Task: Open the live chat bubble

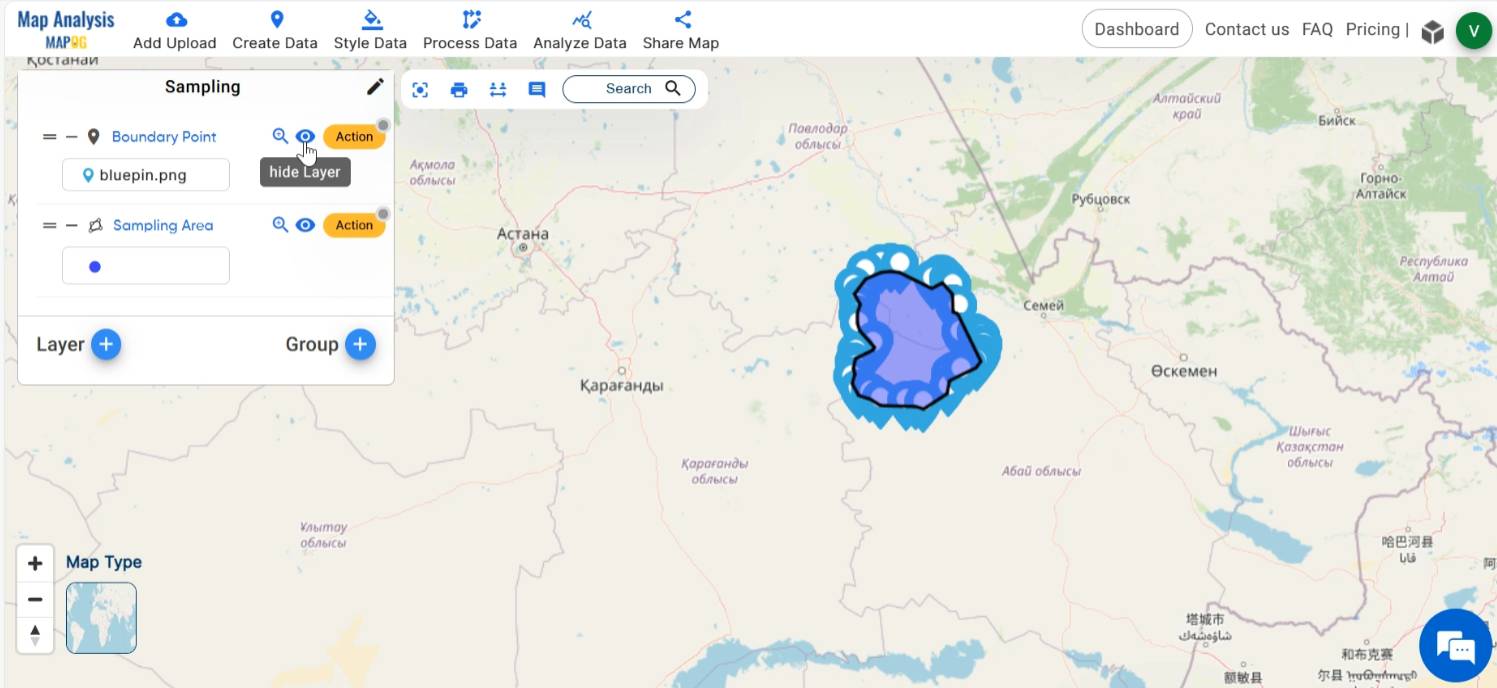Action: point(1455,645)
